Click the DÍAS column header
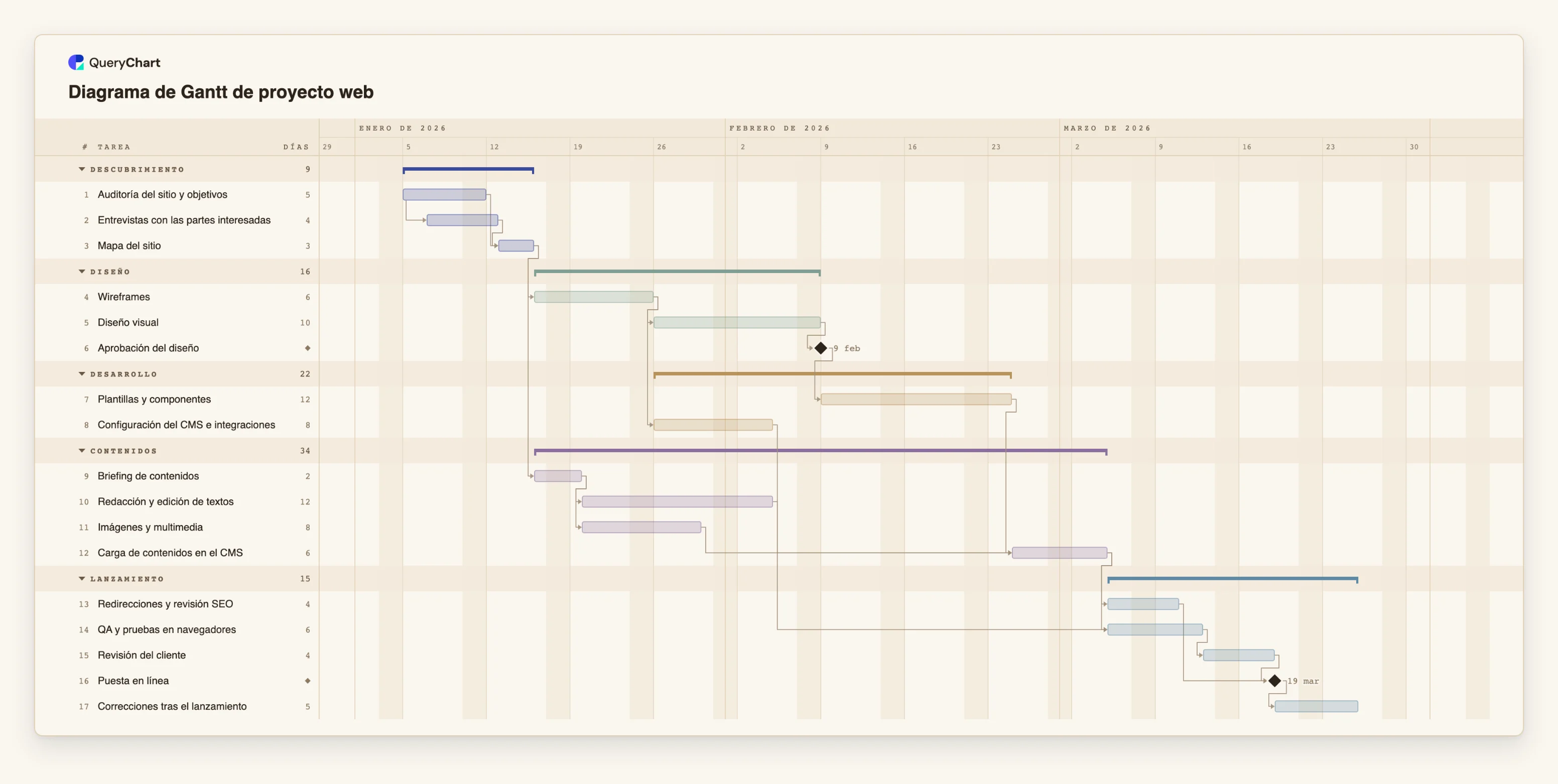Viewport: 1558px width, 784px height. 296,147
